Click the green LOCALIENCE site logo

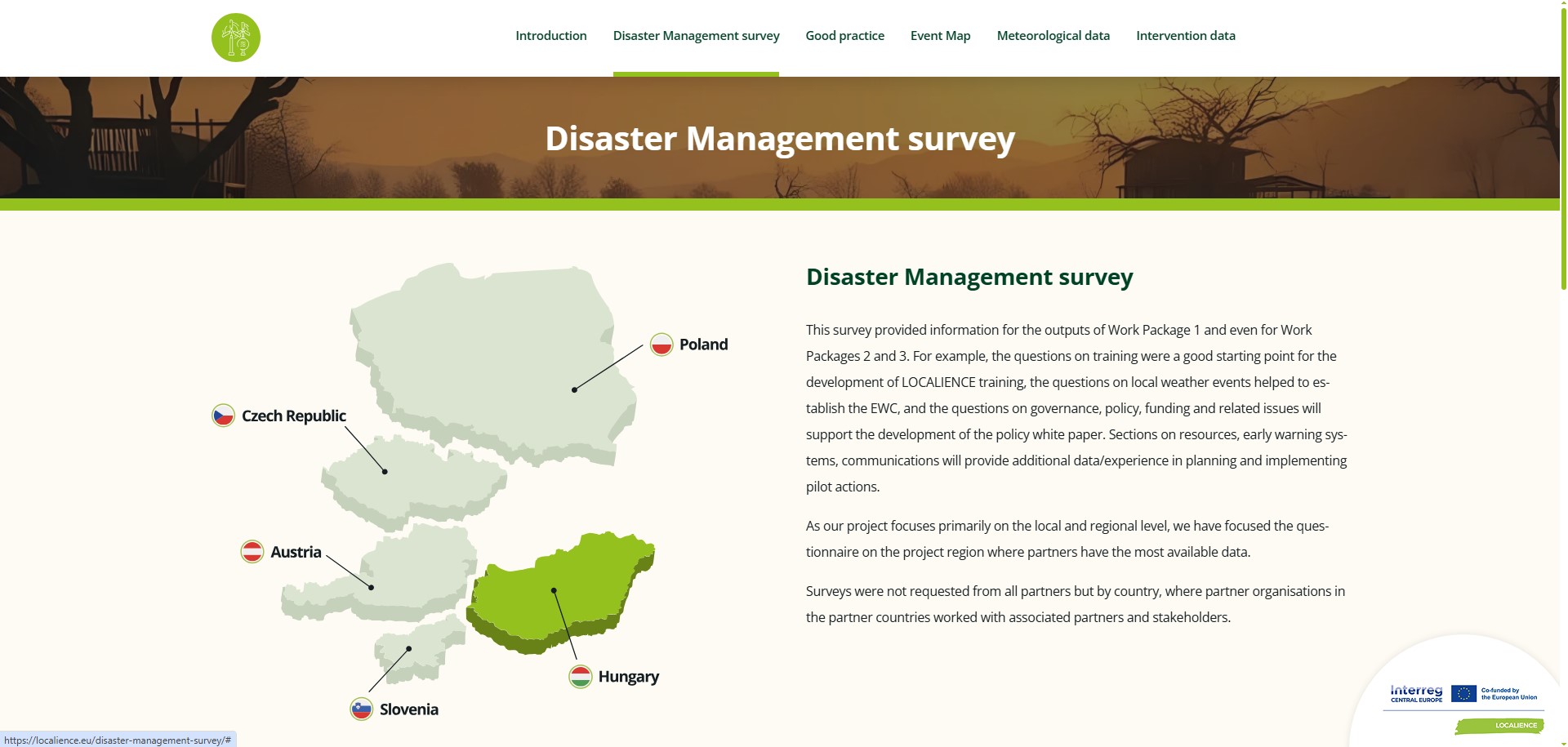236,38
